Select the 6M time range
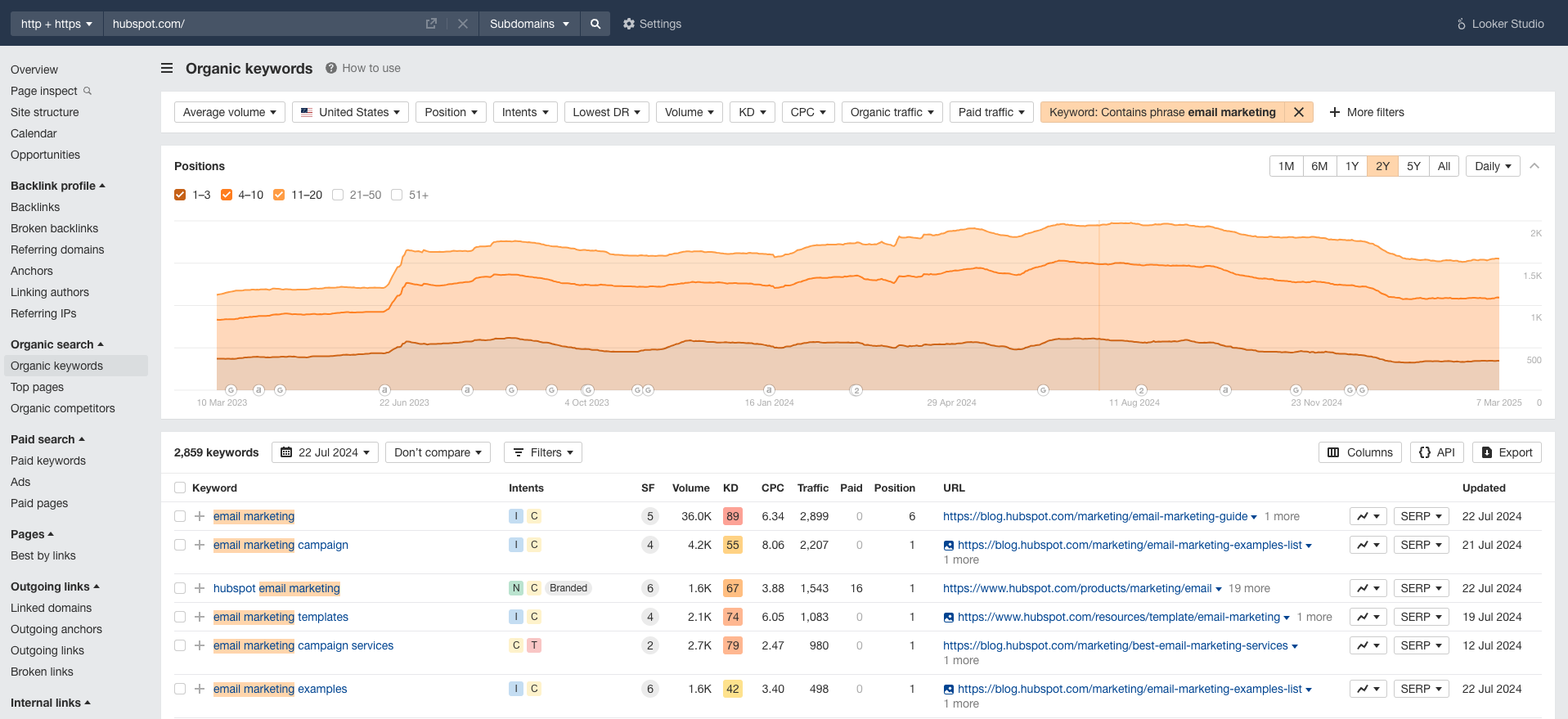 coord(1319,166)
